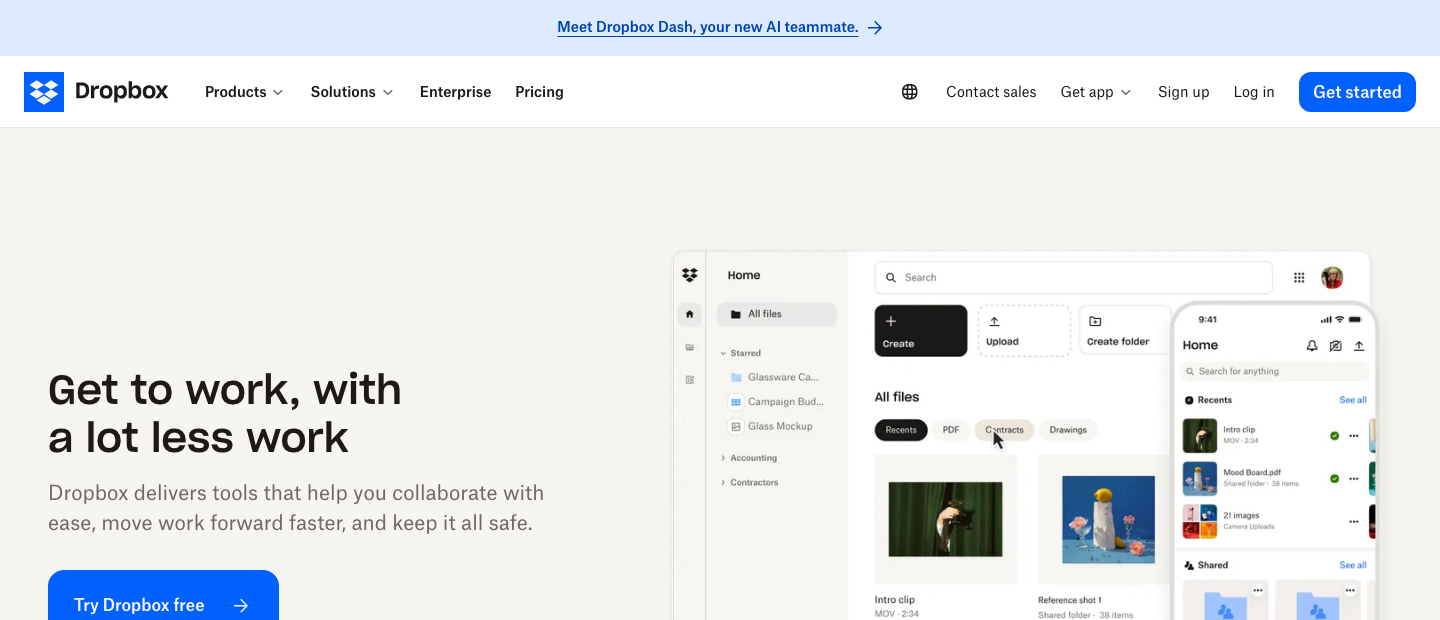Open the Products dropdown menu

coord(244,92)
